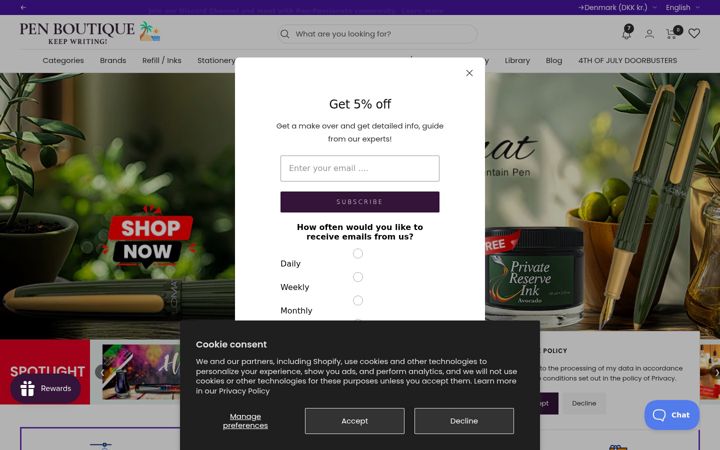Screen dimensions: 720x450
Task: Select the Monthly email frequency option
Action: [358, 300]
